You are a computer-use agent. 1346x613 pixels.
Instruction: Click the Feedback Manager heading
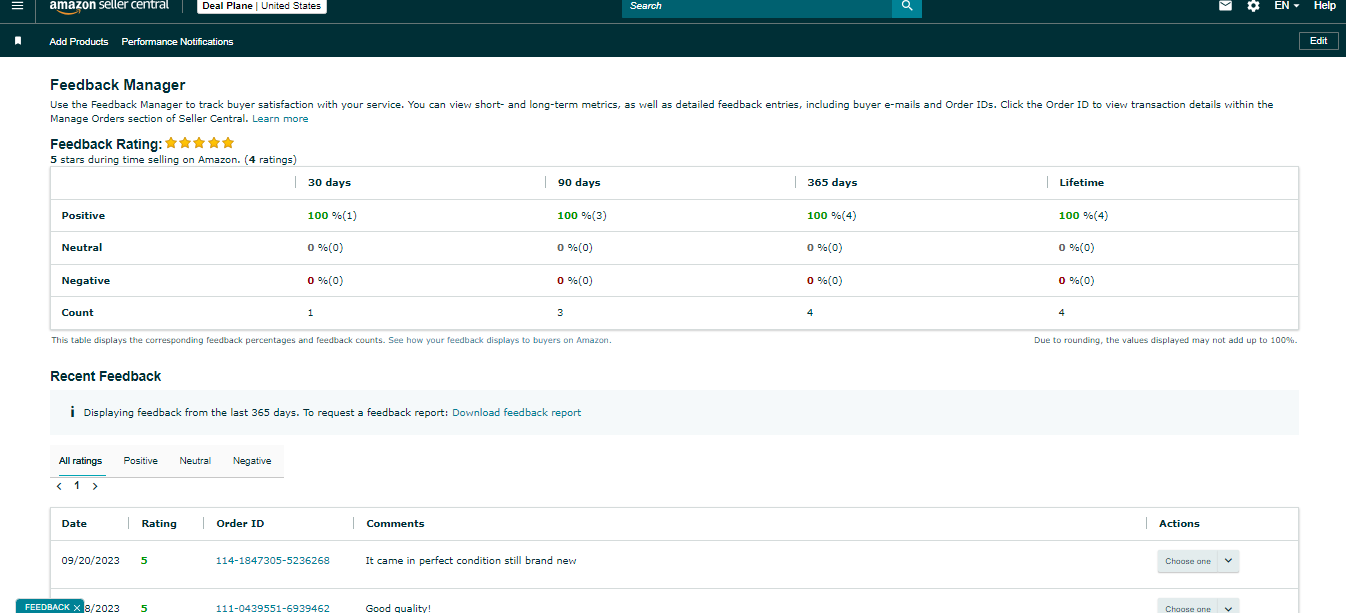point(118,86)
